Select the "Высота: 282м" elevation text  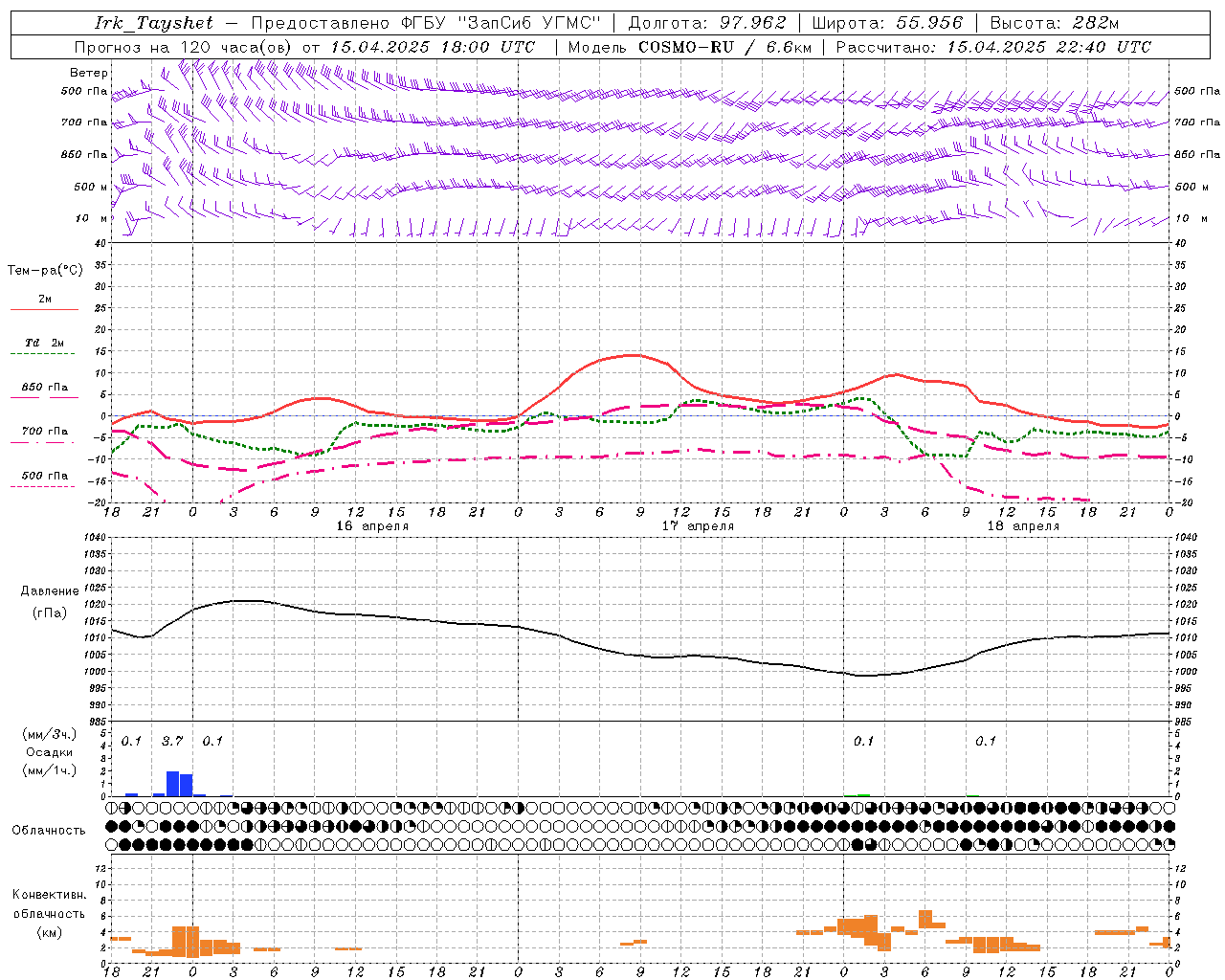tap(1054, 23)
